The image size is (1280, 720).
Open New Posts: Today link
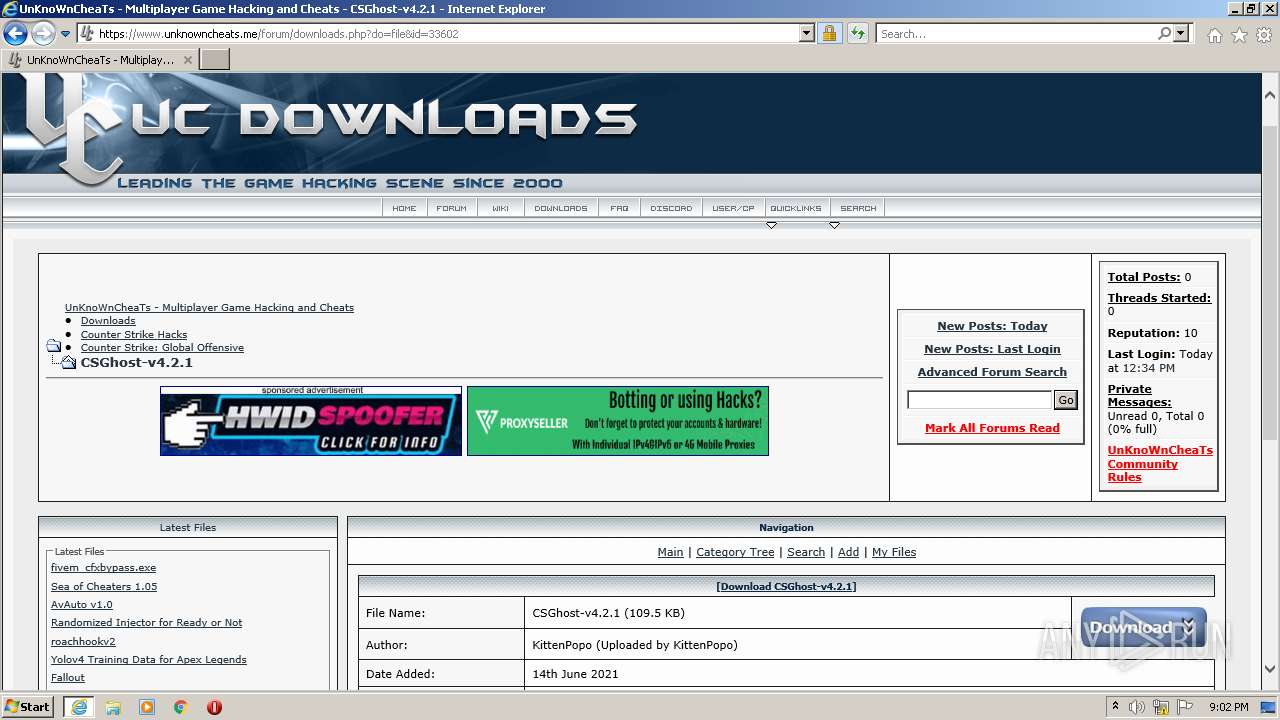click(992, 326)
